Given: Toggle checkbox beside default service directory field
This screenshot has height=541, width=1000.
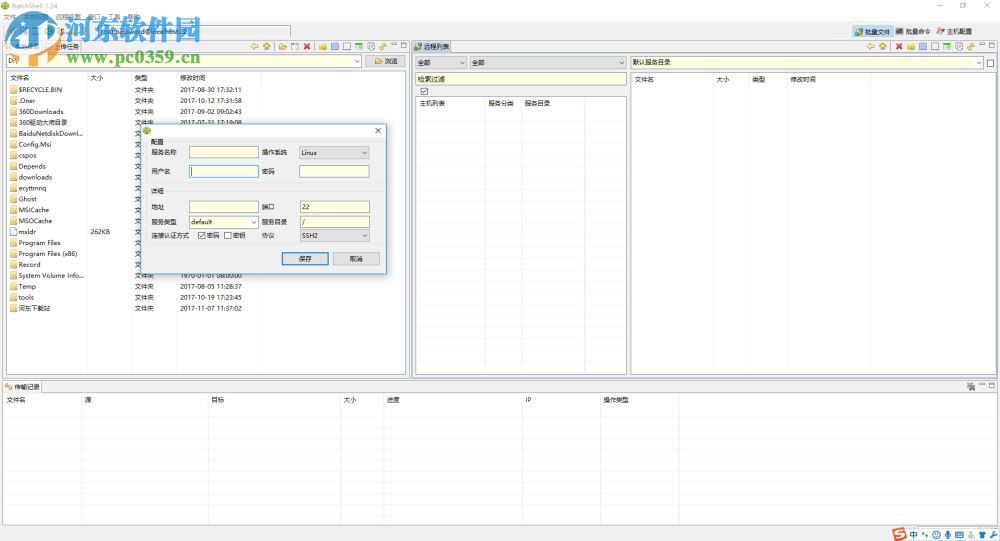Looking at the screenshot, I should click(990, 63).
